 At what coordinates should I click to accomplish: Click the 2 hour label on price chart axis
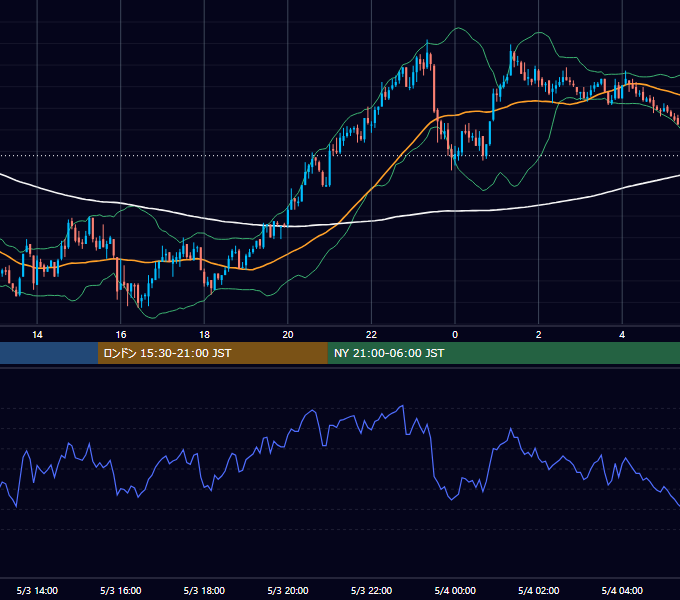pyautogui.click(x=539, y=335)
